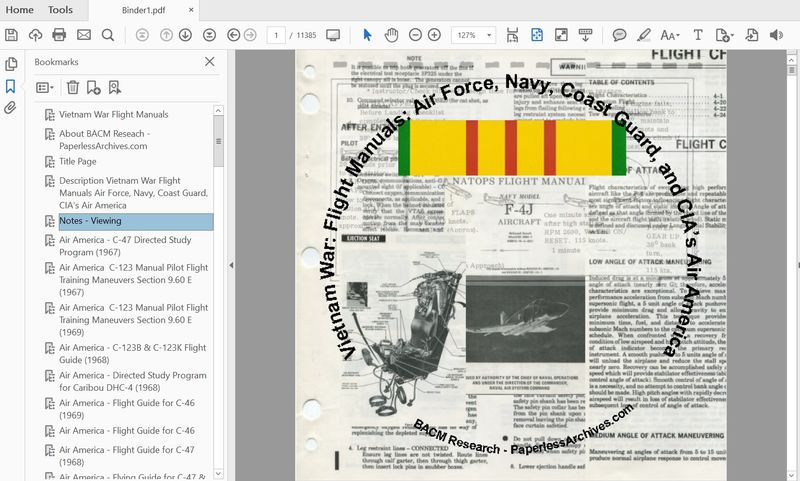Zoom in with plus icon
The height and width of the screenshot is (481, 800).
[434, 35]
